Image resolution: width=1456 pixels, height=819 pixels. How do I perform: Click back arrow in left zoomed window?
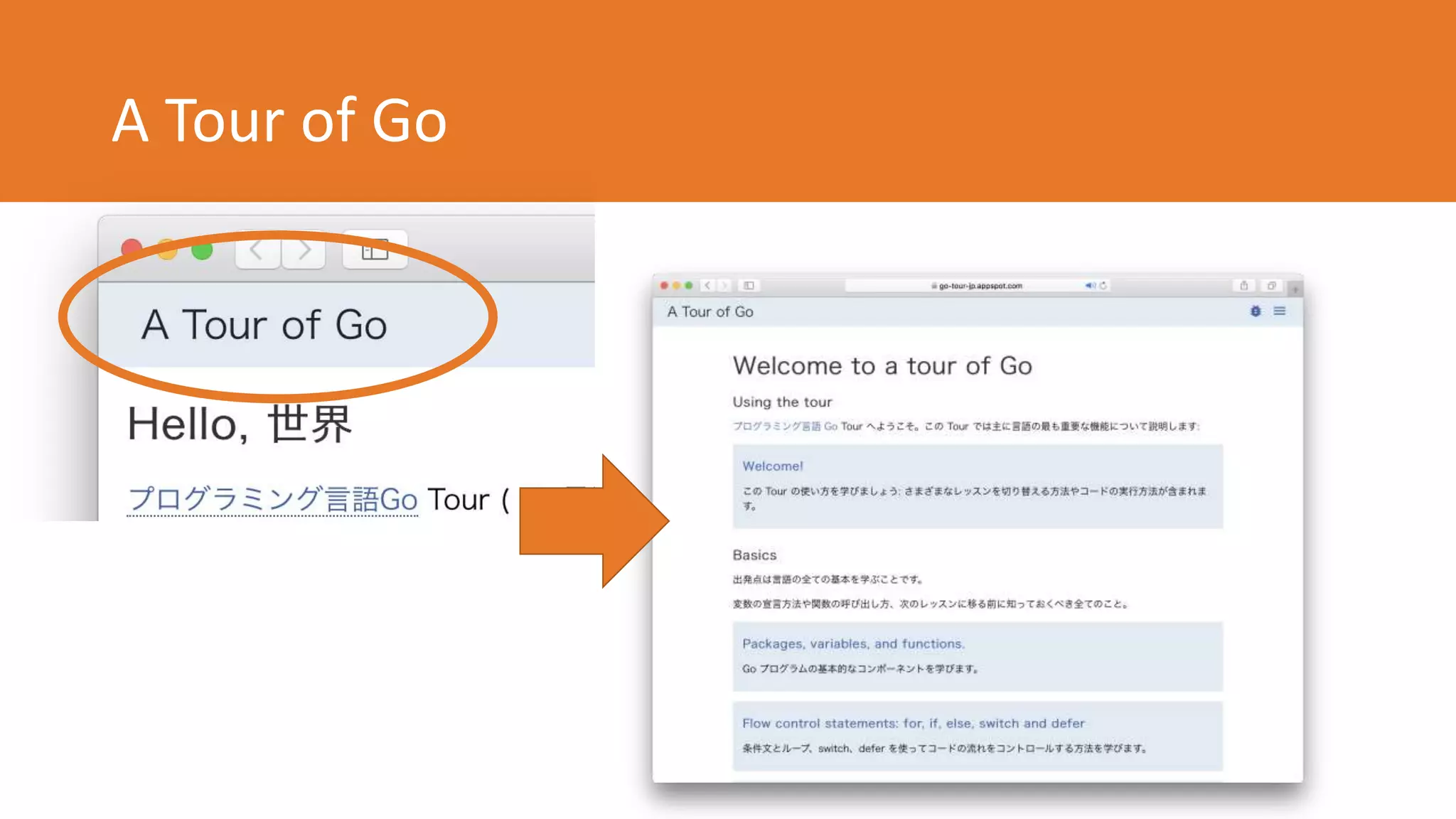pyautogui.click(x=257, y=250)
